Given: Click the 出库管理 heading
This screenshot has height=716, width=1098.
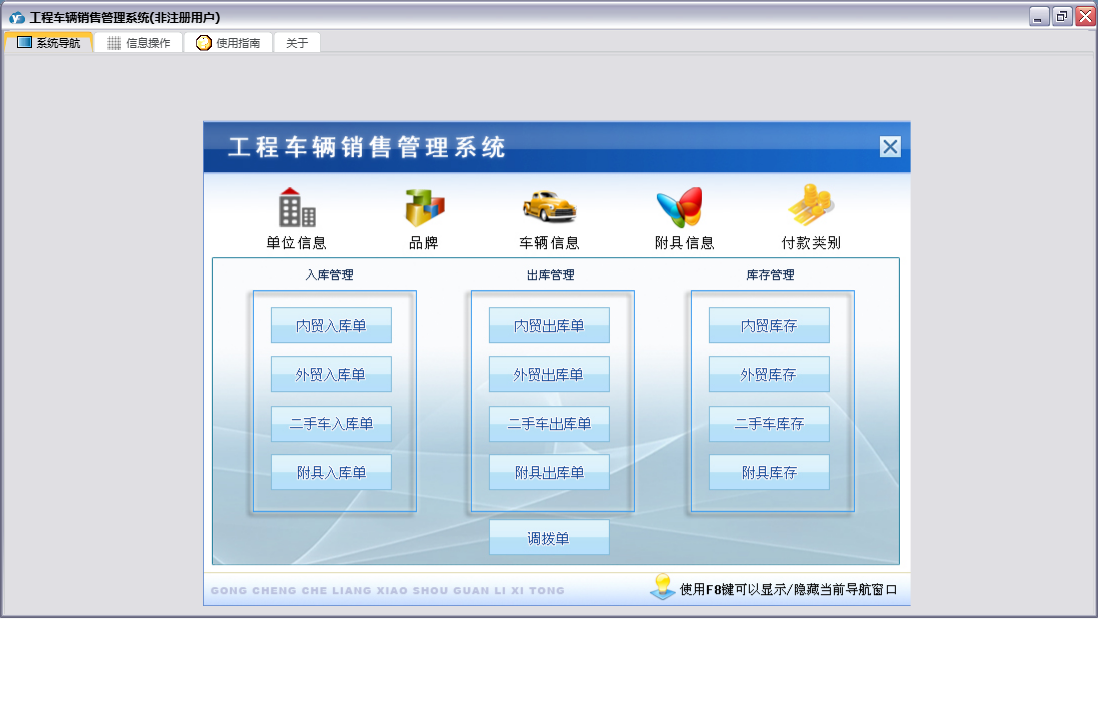Looking at the screenshot, I should point(550,275).
